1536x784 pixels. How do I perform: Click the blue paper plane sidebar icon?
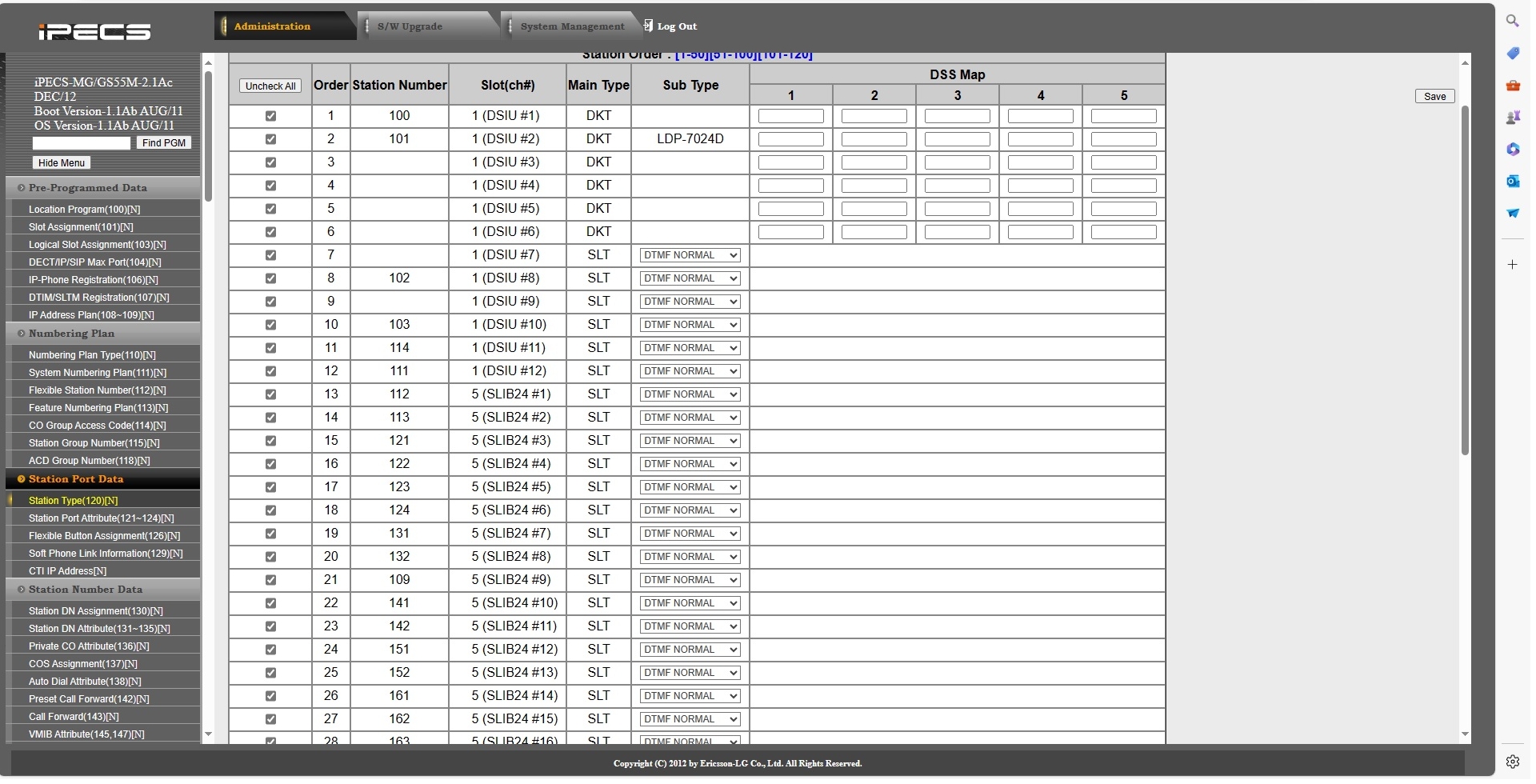tap(1512, 214)
